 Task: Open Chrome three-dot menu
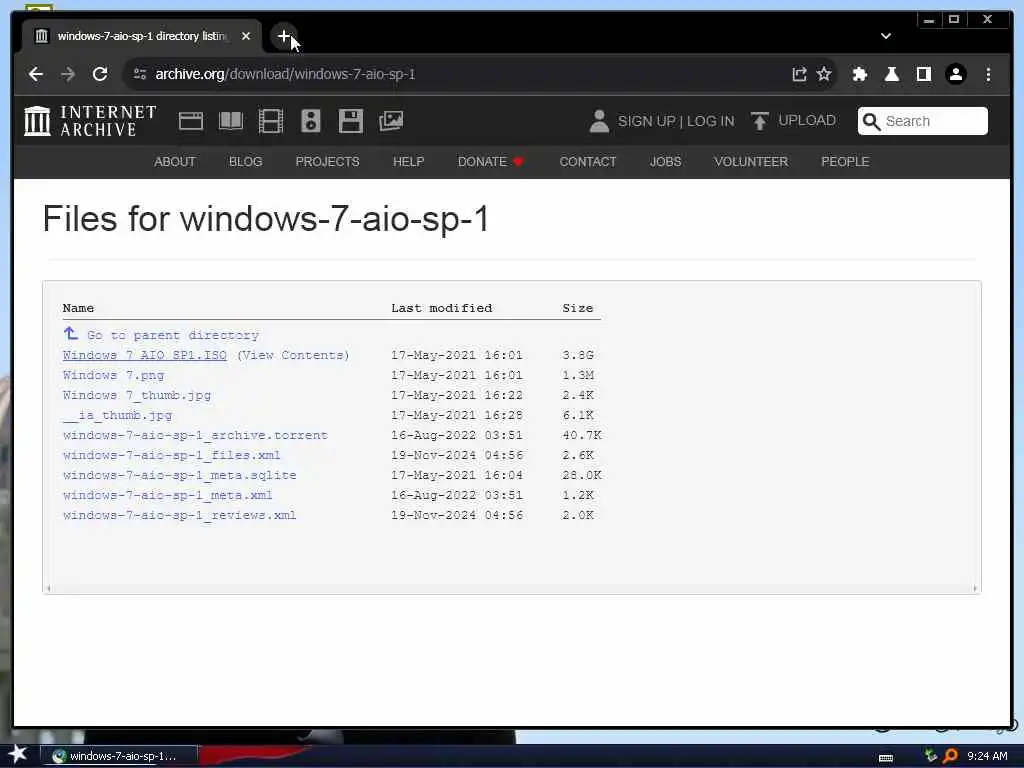[x=988, y=74]
